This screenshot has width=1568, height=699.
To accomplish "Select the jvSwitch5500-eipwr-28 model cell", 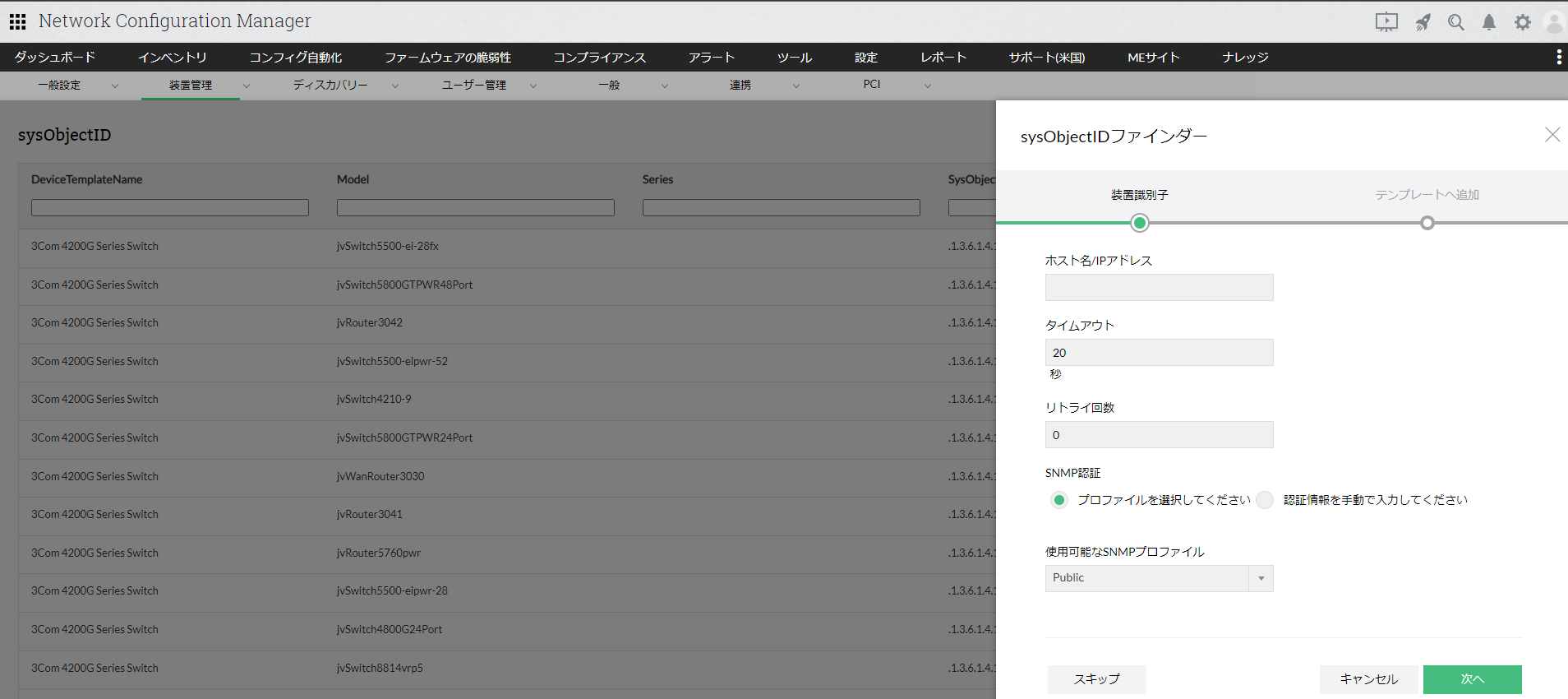I will tap(392, 590).
